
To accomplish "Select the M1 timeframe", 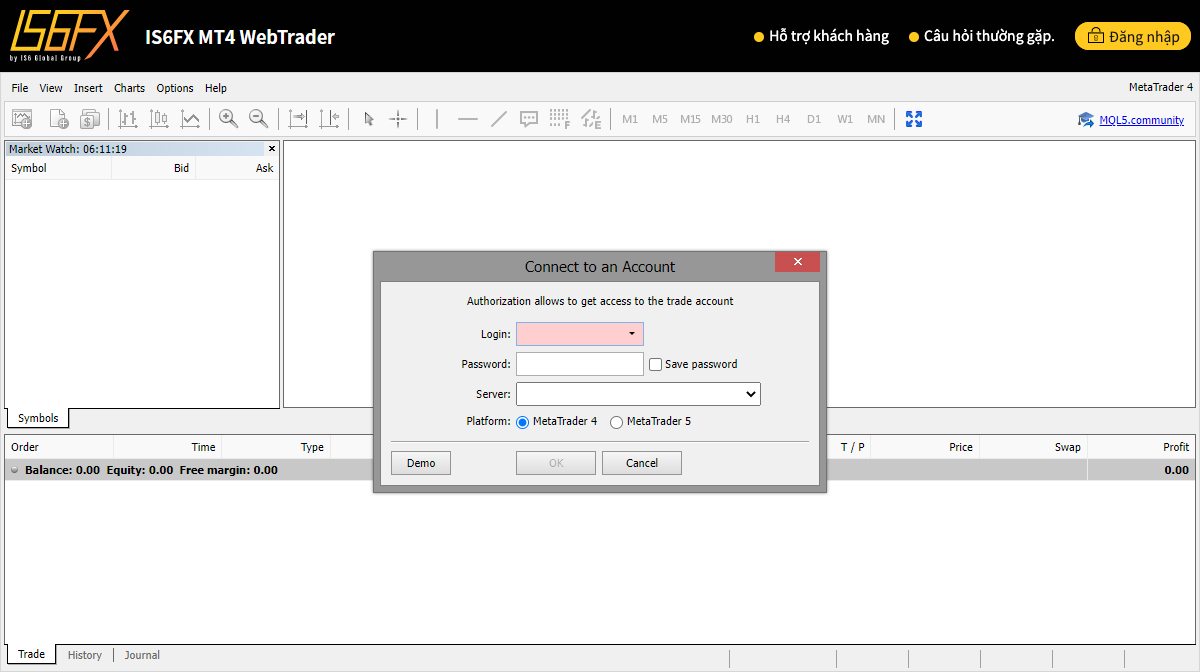I will (x=630, y=119).
